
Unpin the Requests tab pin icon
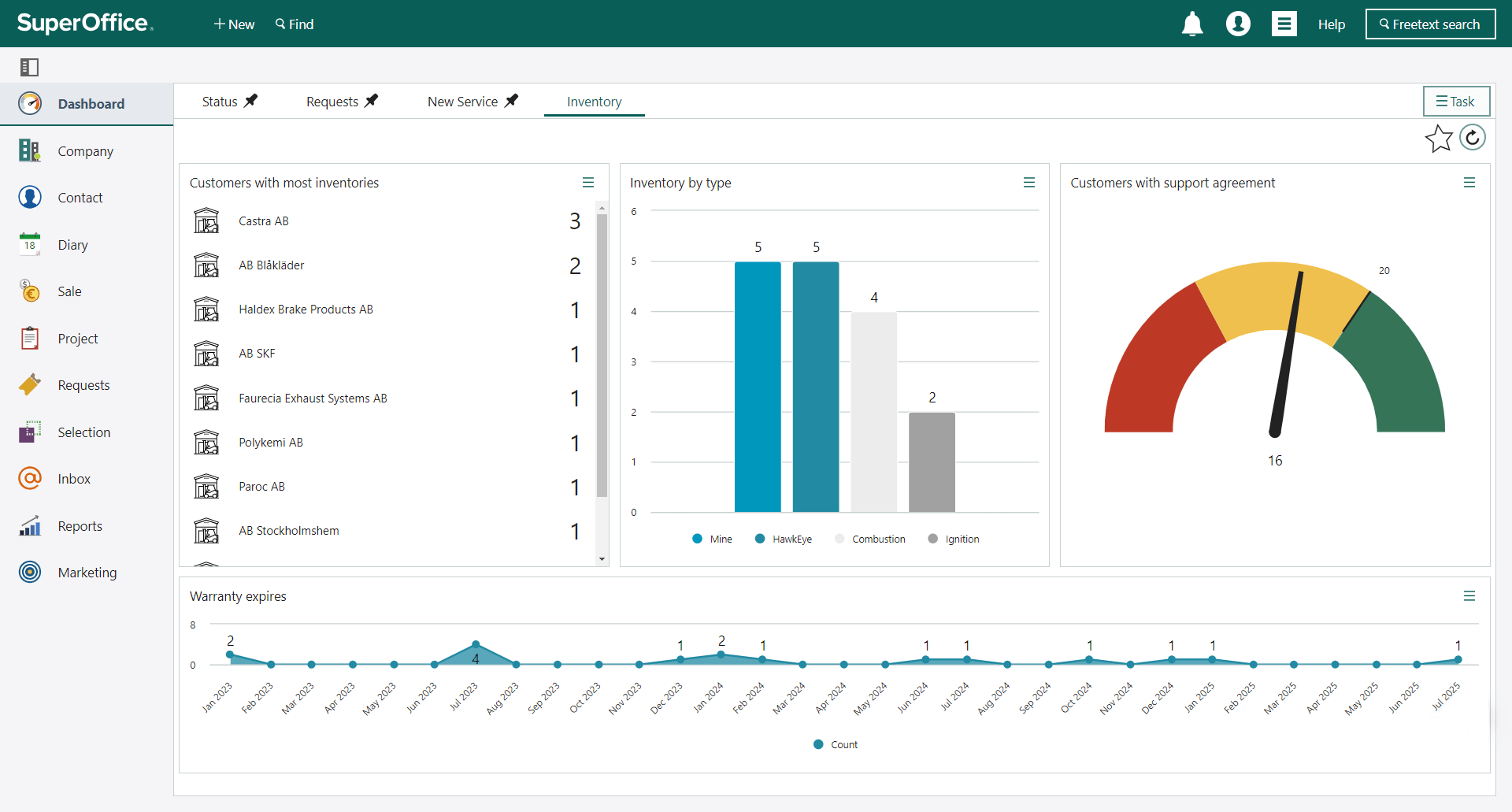pos(371,101)
